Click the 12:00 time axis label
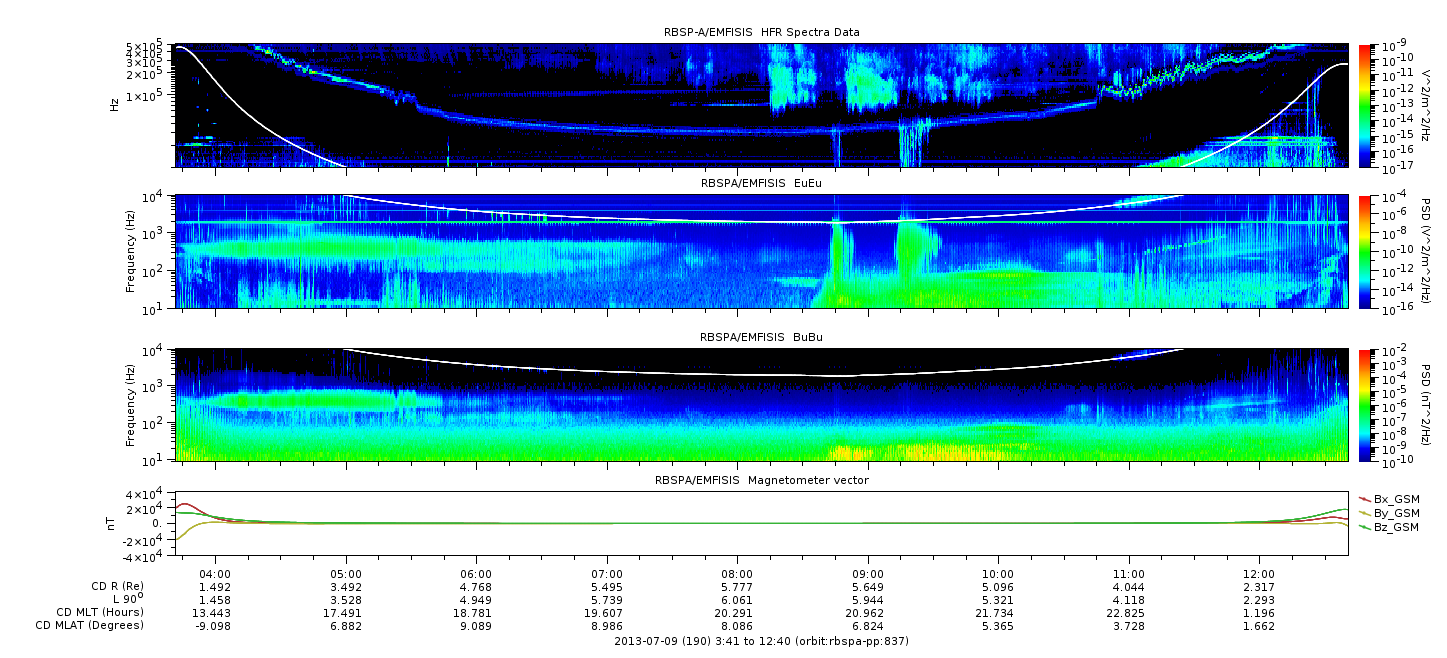 (1259, 575)
